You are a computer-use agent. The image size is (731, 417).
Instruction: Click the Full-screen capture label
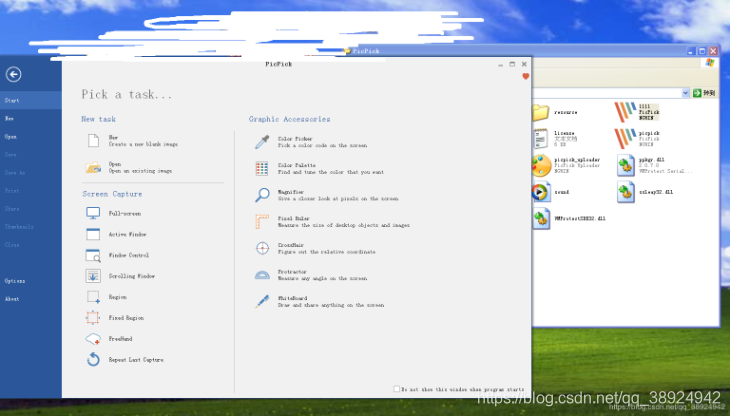coord(124,214)
